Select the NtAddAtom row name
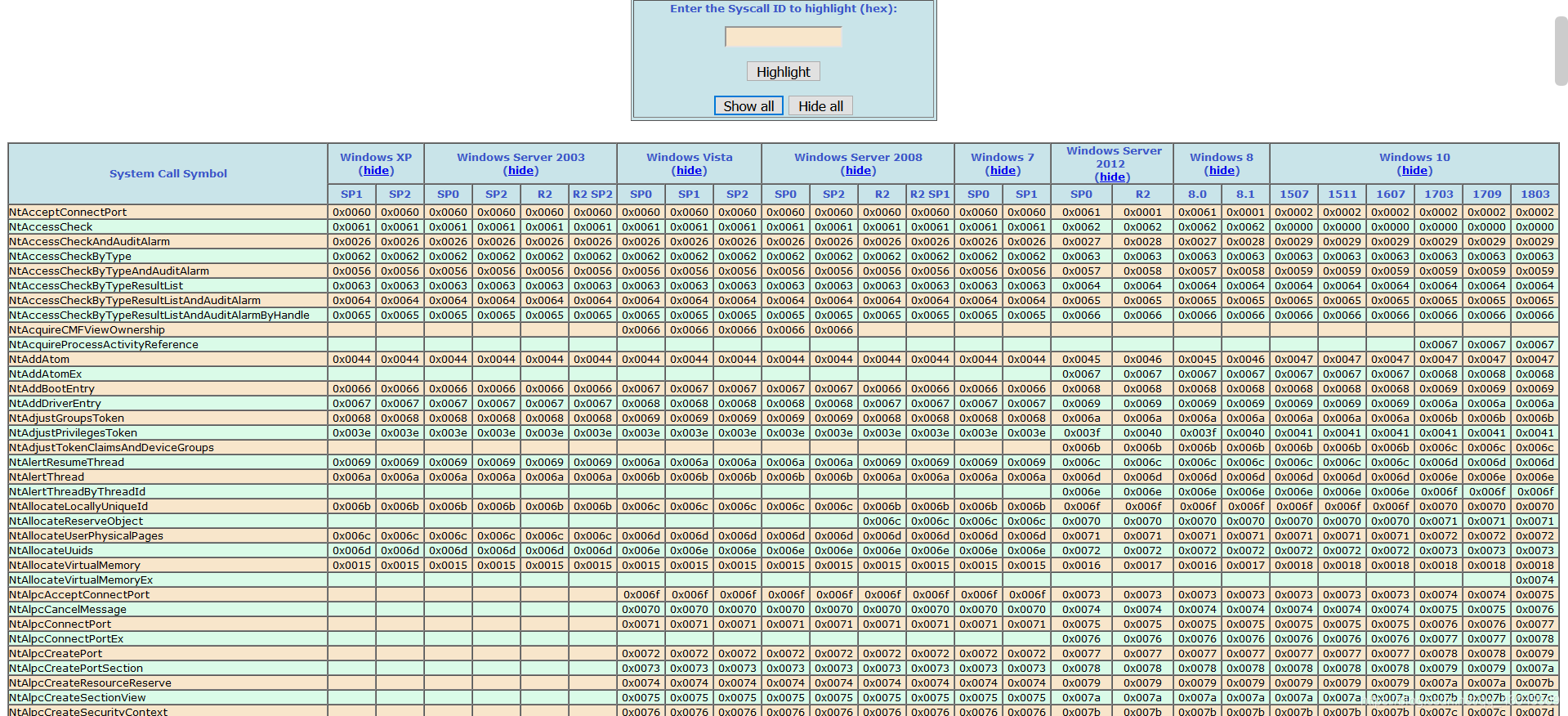This screenshot has height=716, width=1568. (39, 360)
